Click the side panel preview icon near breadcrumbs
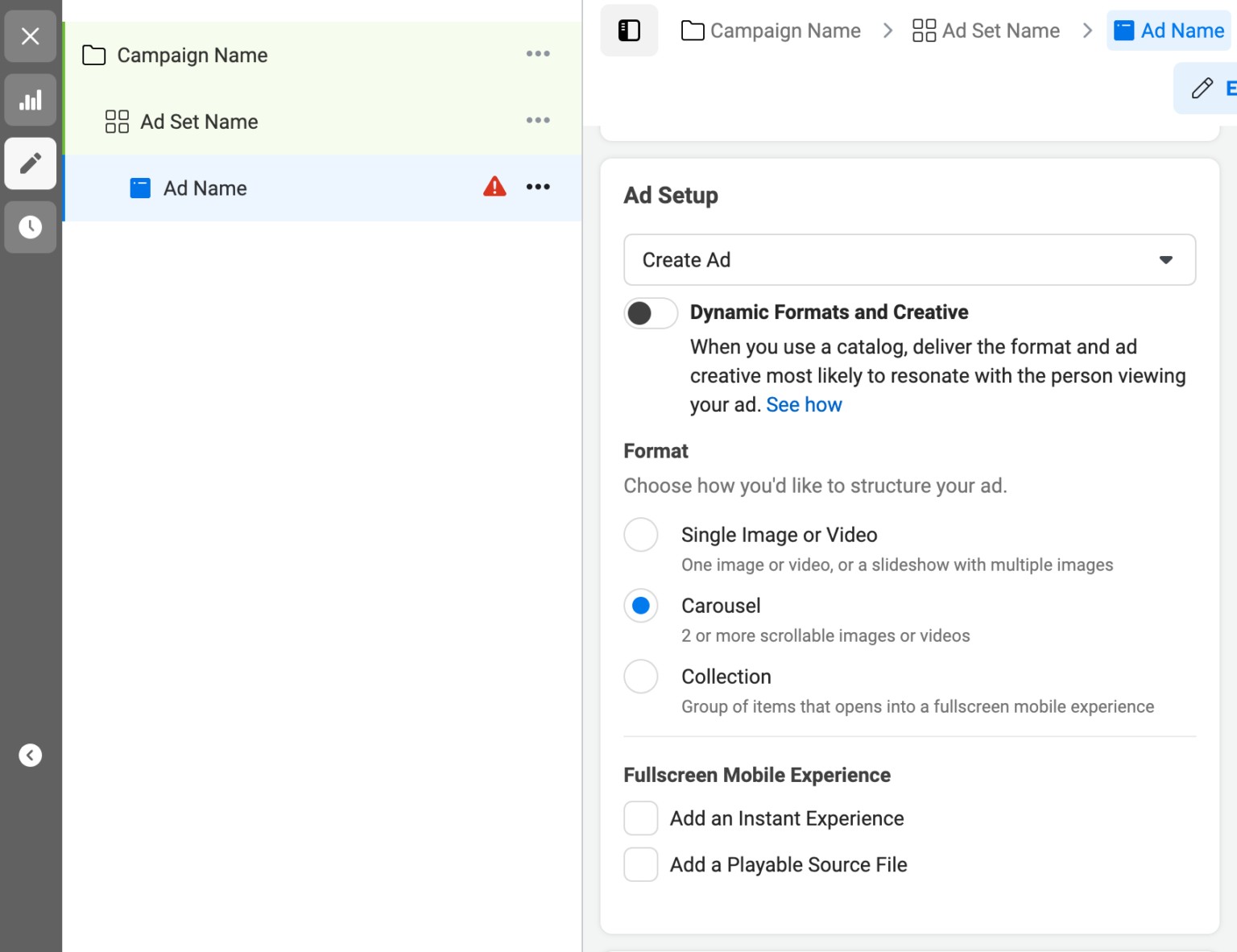This screenshot has height=952, width=1237. (629, 31)
